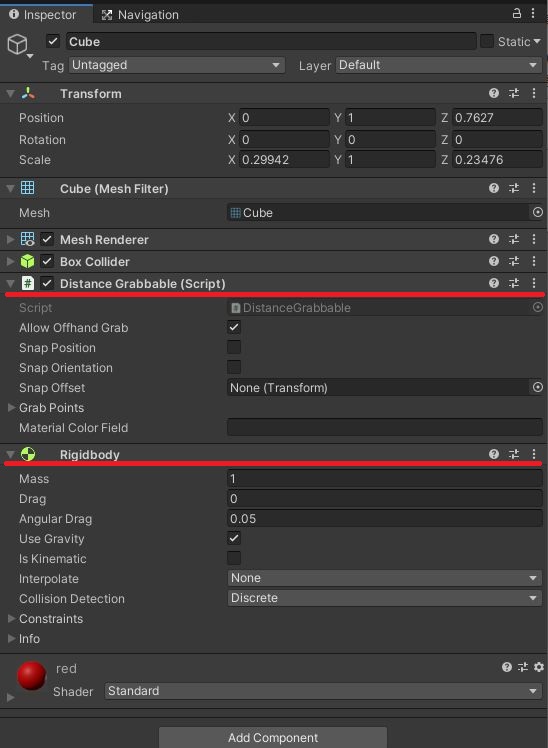
Task: Open Transform component help icon
Action: (x=494, y=93)
